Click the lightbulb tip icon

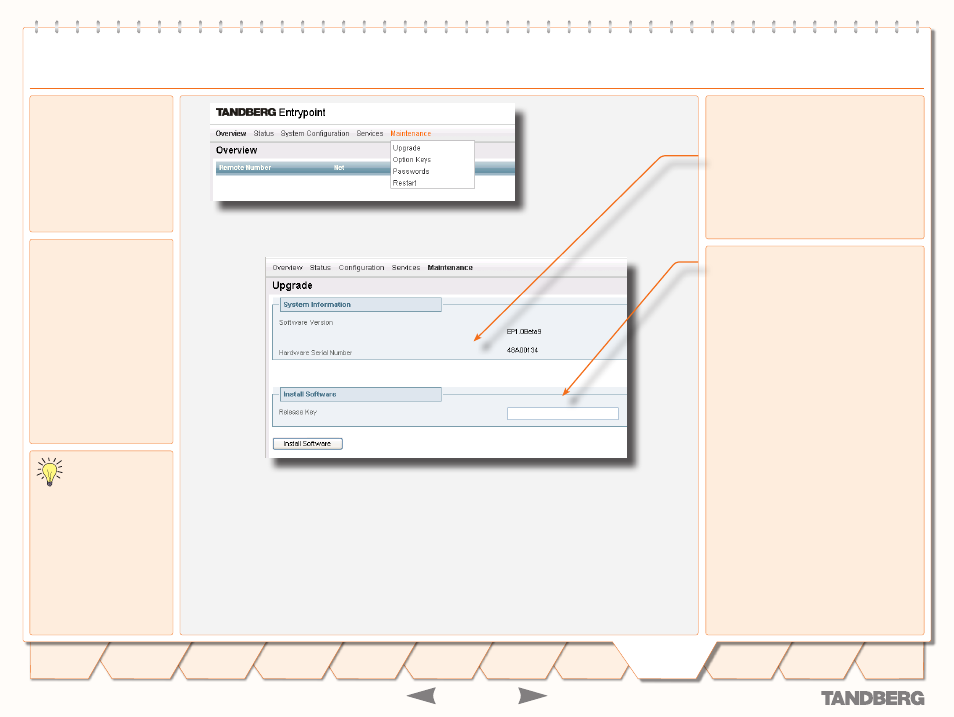click(50, 472)
